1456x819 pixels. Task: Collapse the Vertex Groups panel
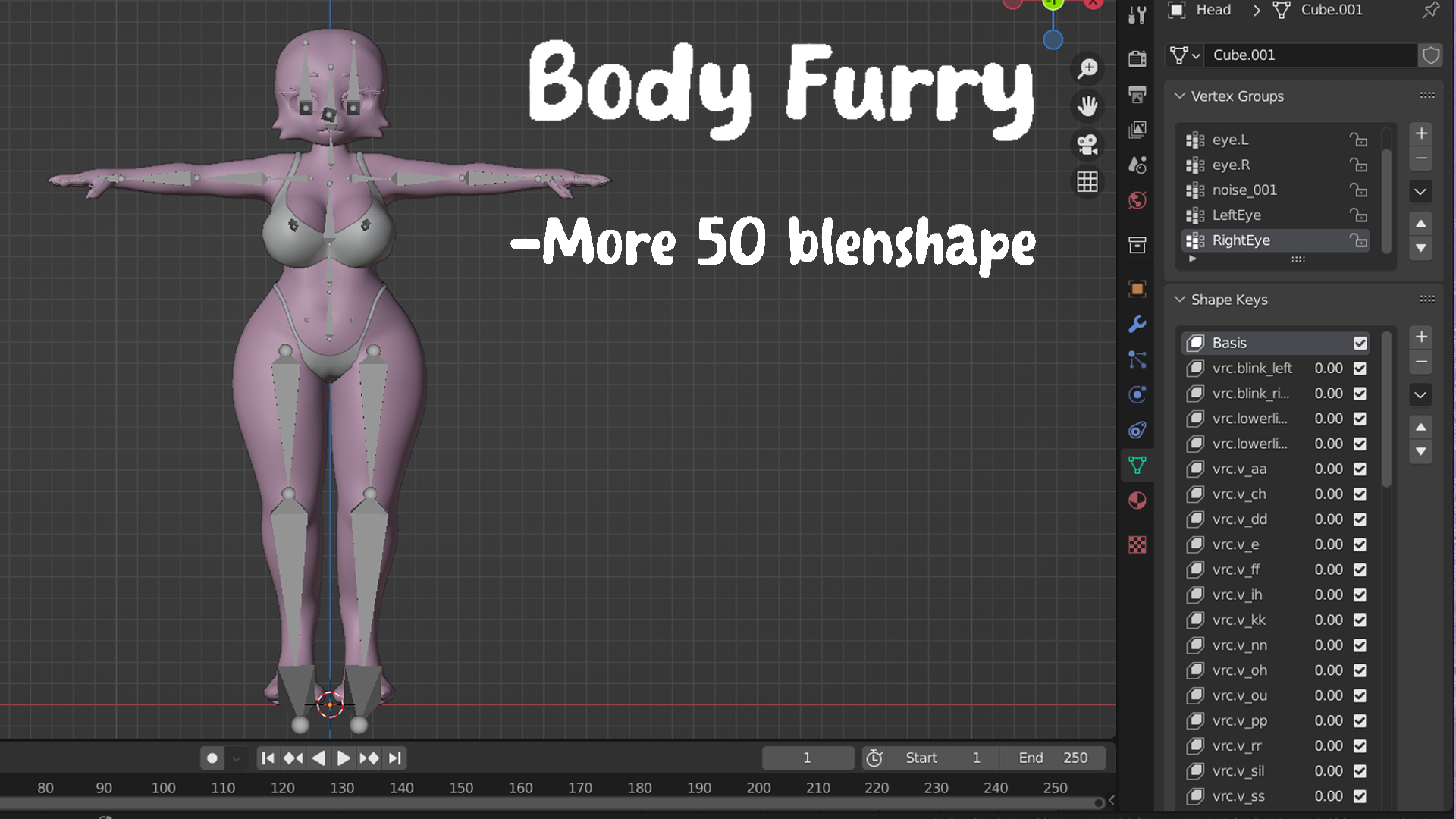point(1181,96)
